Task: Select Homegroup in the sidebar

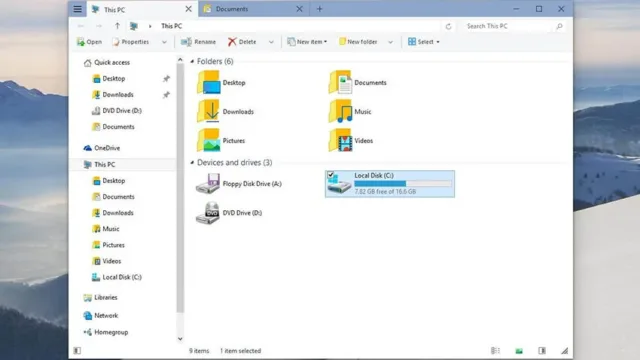Action: pyautogui.click(x=106, y=332)
